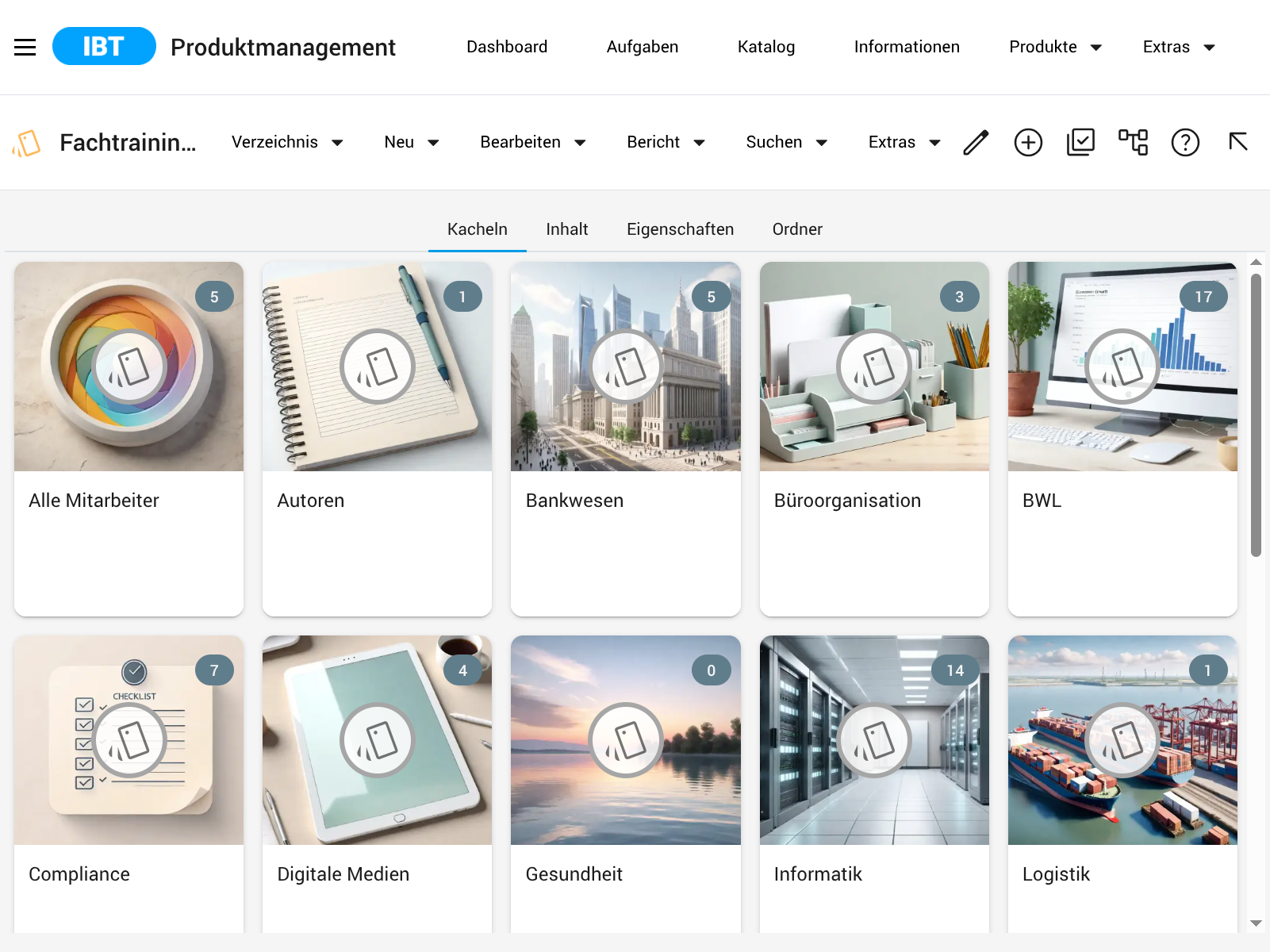This screenshot has height=952, width=1270.
Task: Open the Bericht dropdown
Action: coord(666,142)
